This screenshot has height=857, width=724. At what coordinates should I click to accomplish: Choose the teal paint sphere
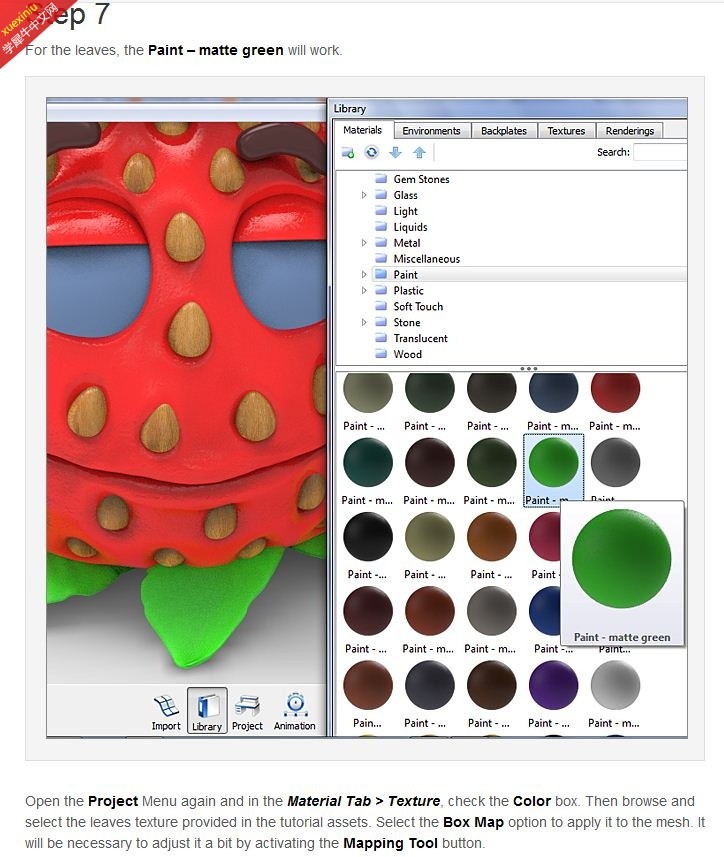368,462
